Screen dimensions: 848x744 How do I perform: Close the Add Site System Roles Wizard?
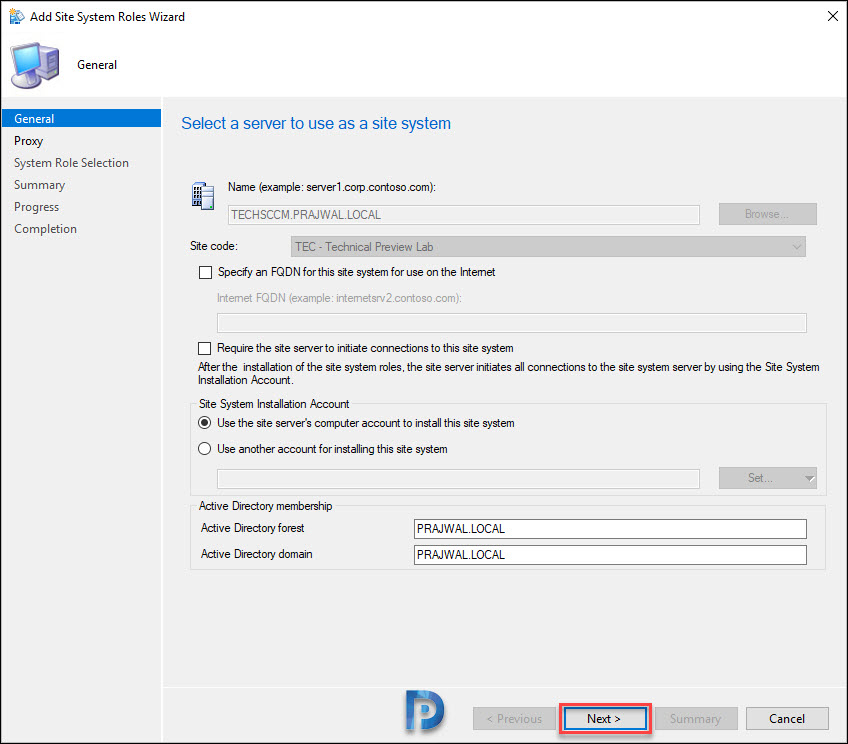coord(832,16)
